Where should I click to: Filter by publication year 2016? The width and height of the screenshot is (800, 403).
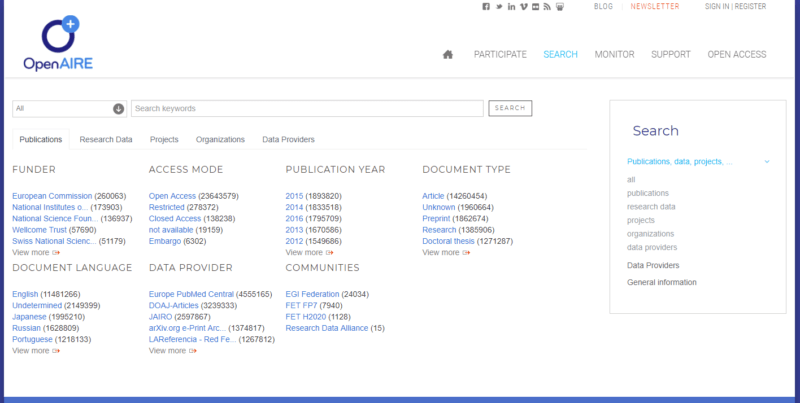click(294, 218)
